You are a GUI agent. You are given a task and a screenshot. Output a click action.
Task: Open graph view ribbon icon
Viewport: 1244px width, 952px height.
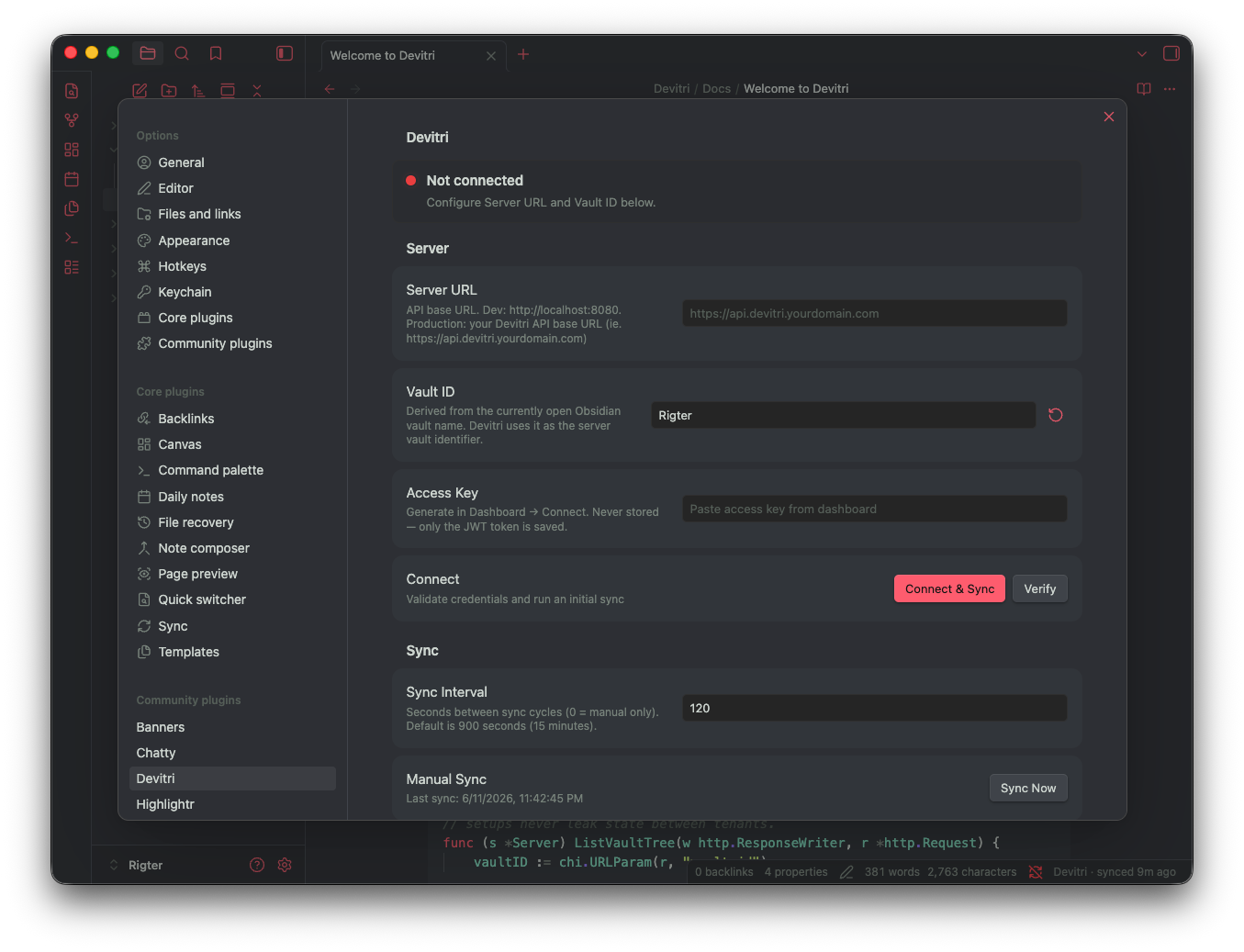click(x=72, y=120)
